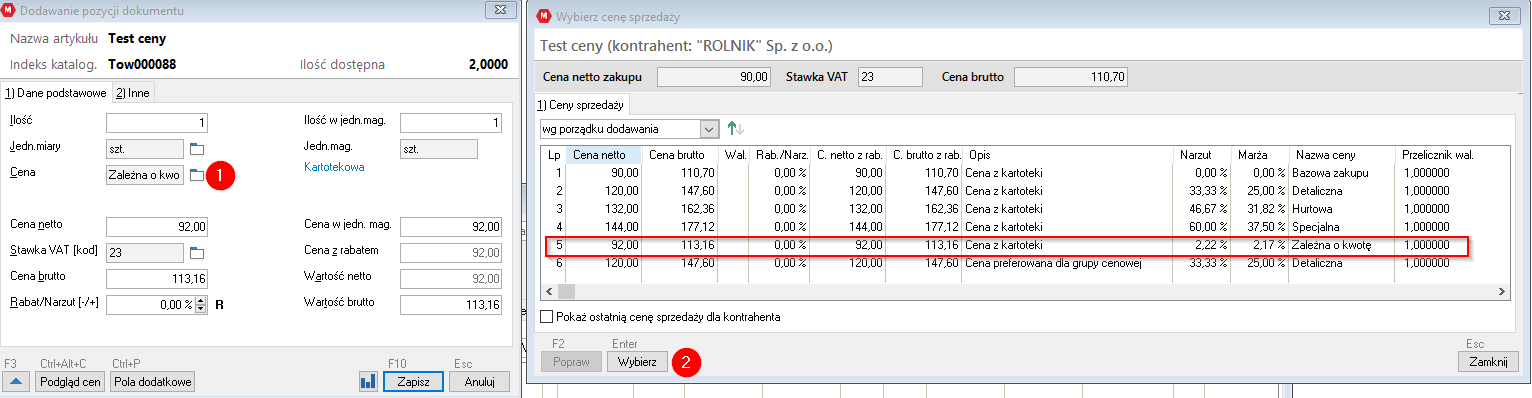Click the 'Marża' column header
The image size is (1532, 398).
pos(1261,155)
